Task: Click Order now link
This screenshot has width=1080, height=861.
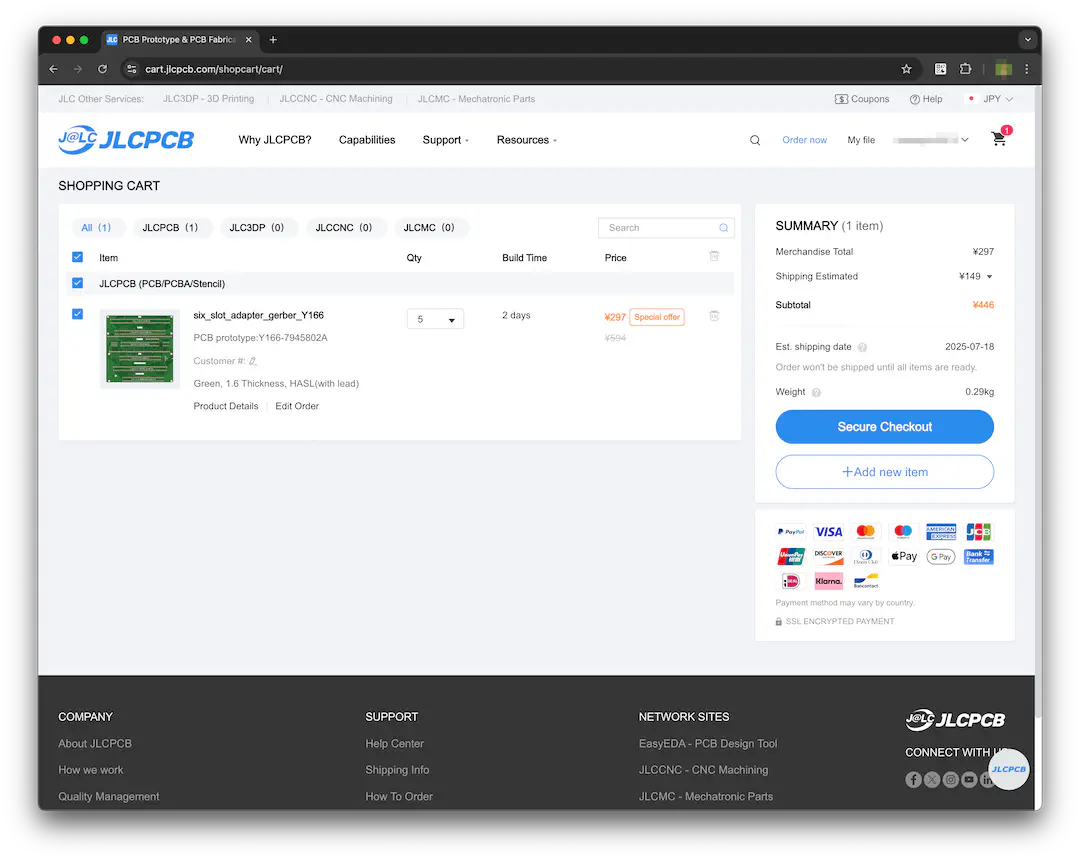Action: [x=804, y=140]
